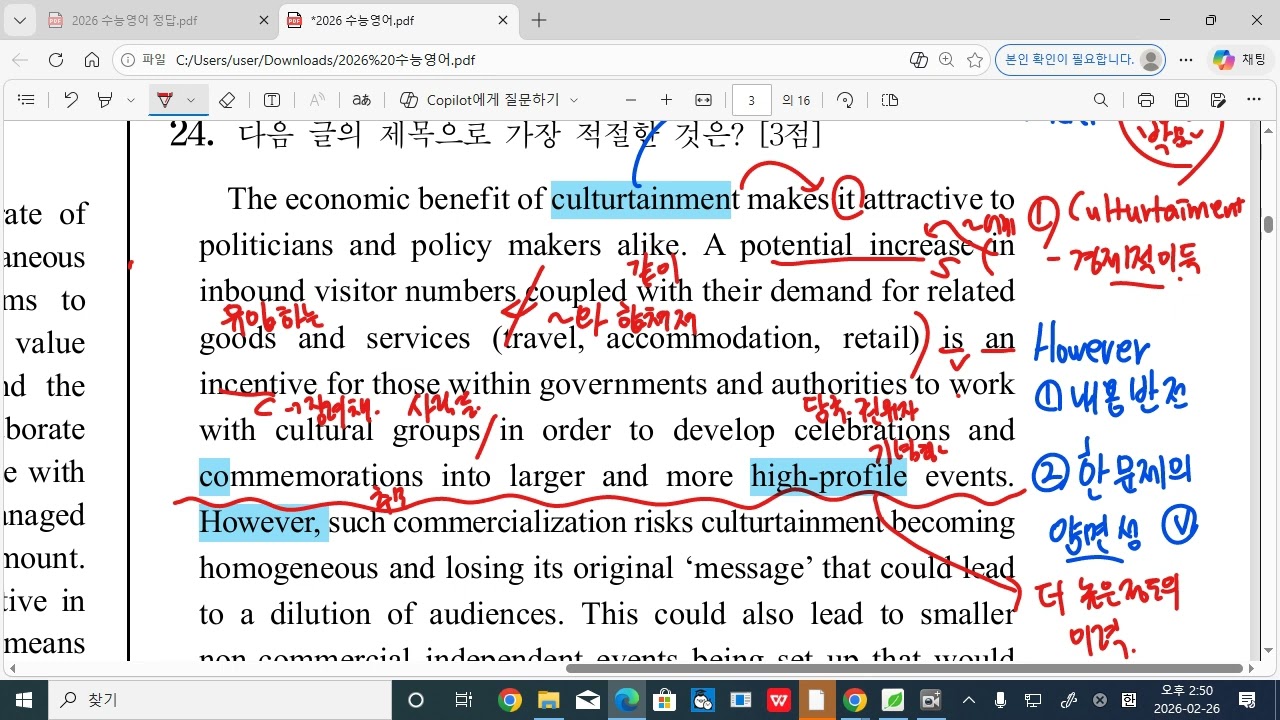
Task: Expand the draw pen color options
Action: (191, 100)
